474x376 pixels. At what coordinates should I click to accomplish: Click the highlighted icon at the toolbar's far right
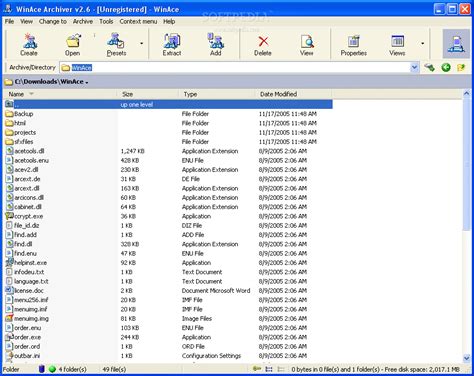[x=456, y=44]
